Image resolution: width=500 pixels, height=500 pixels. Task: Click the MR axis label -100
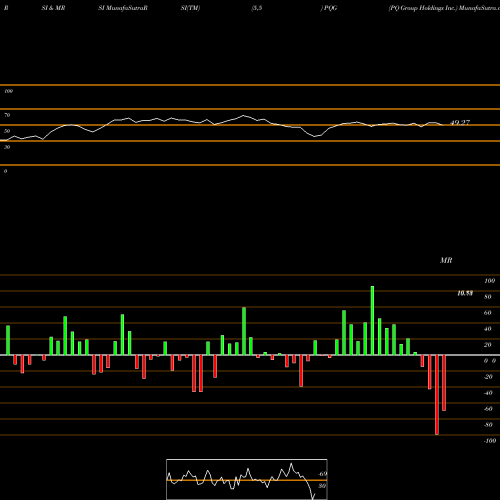pyautogui.click(x=490, y=441)
